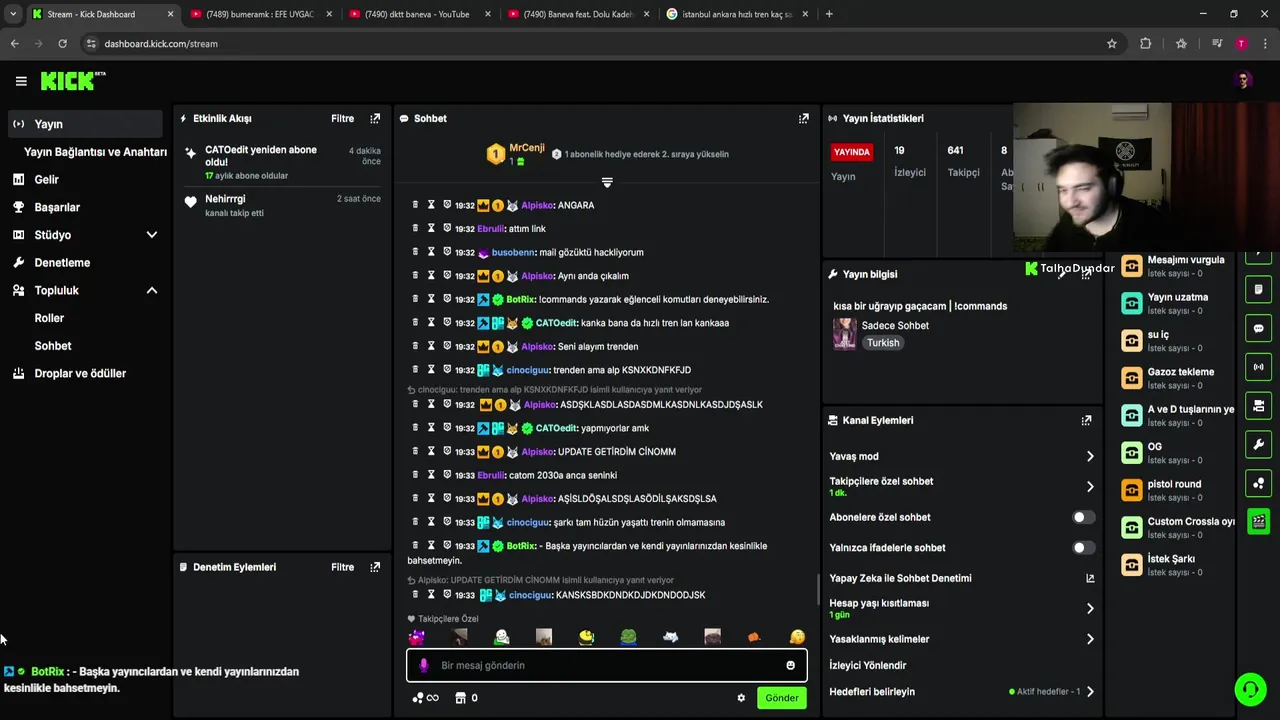Click the Sadece Sohbet category thumbnail
This screenshot has height=720, width=1280.
(x=845, y=334)
